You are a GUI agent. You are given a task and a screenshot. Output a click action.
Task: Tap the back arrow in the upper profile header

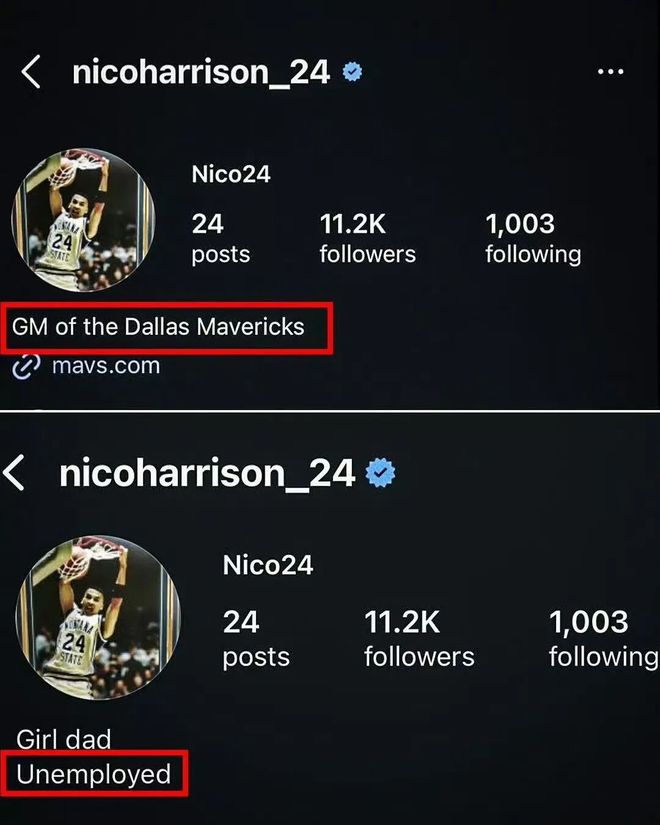click(32, 72)
